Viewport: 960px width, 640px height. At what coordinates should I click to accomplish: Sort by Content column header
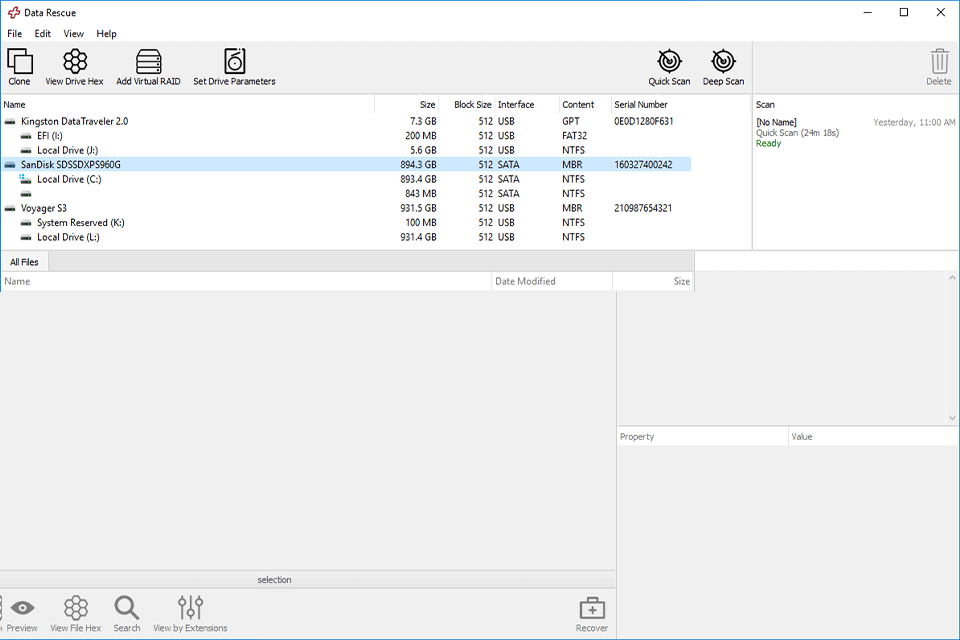tap(585, 105)
